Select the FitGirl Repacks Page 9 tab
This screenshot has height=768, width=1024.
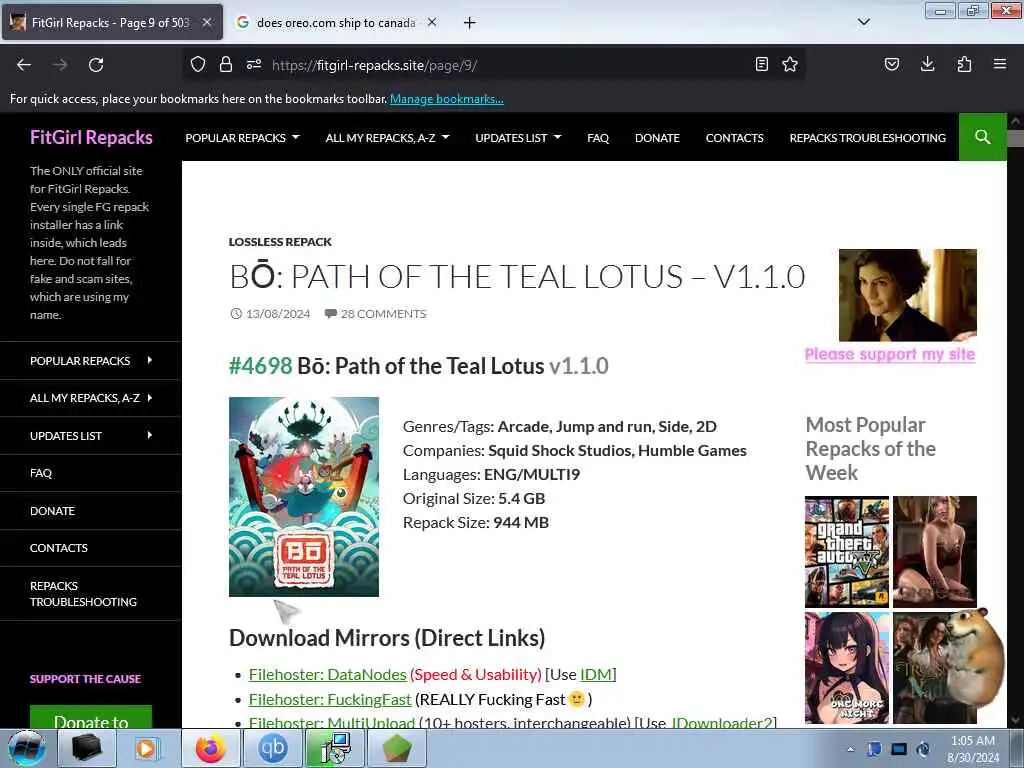click(x=112, y=23)
